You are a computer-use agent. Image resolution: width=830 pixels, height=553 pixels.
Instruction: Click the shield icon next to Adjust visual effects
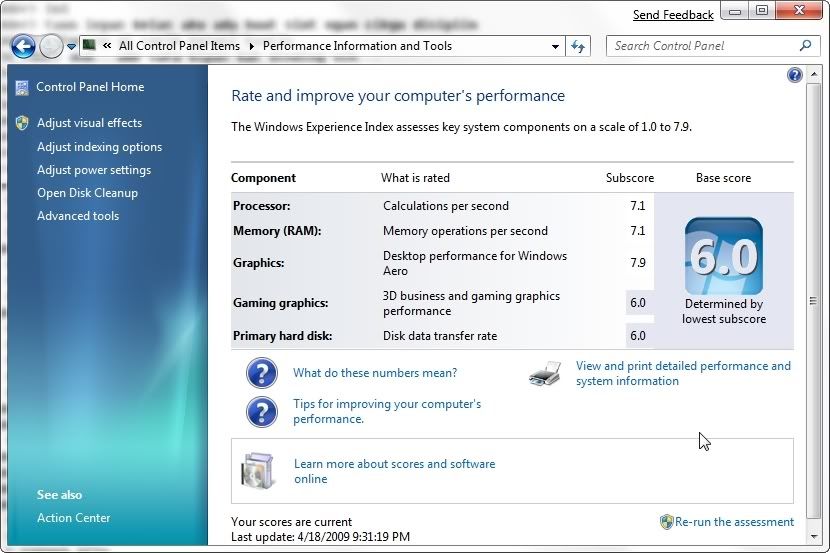tap(22, 123)
